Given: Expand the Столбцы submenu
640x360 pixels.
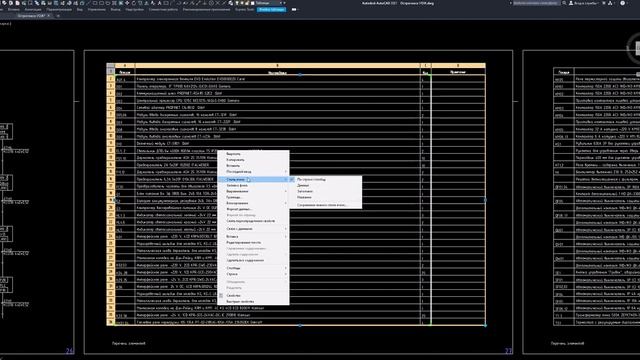Looking at the screenshot, I should (x=253, y=268).
